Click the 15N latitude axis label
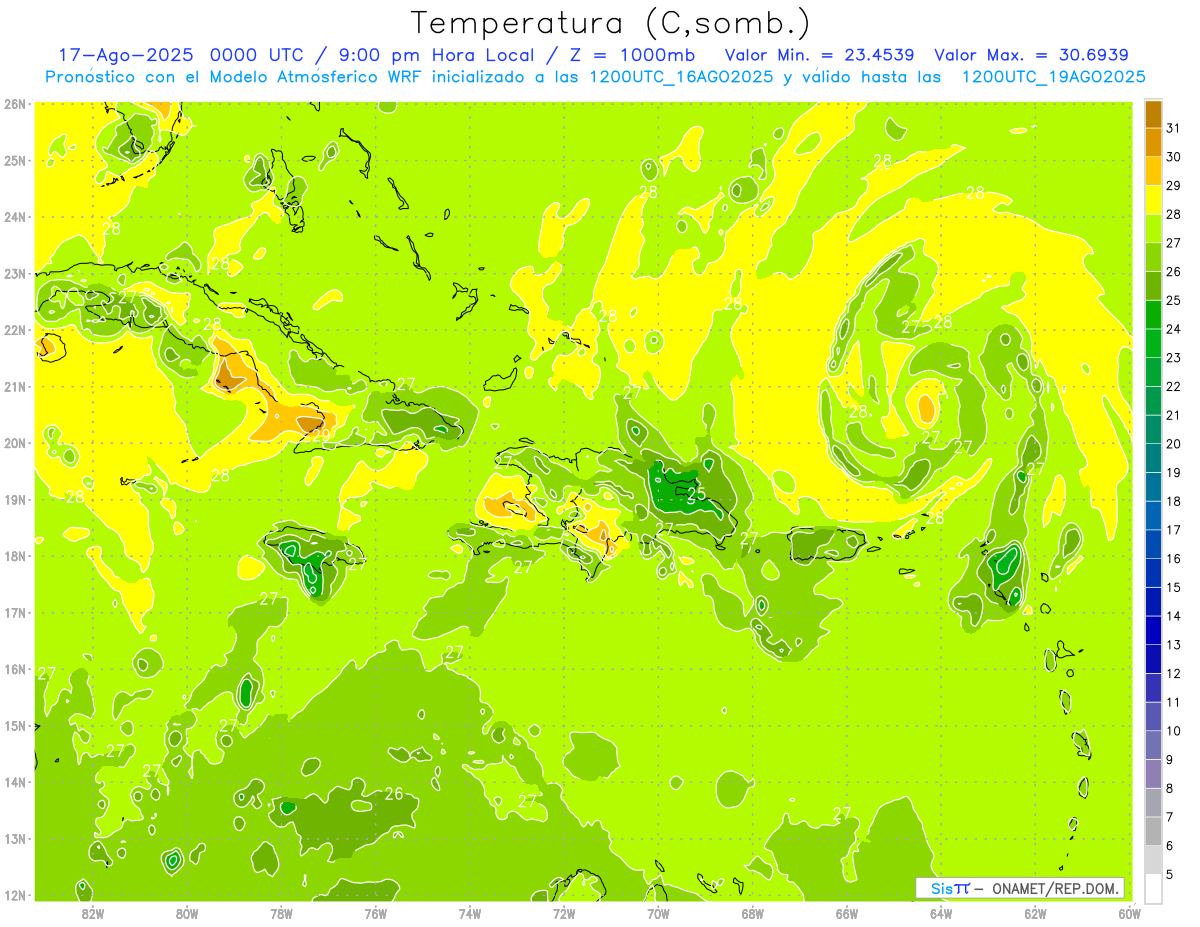 pos(15,726)
